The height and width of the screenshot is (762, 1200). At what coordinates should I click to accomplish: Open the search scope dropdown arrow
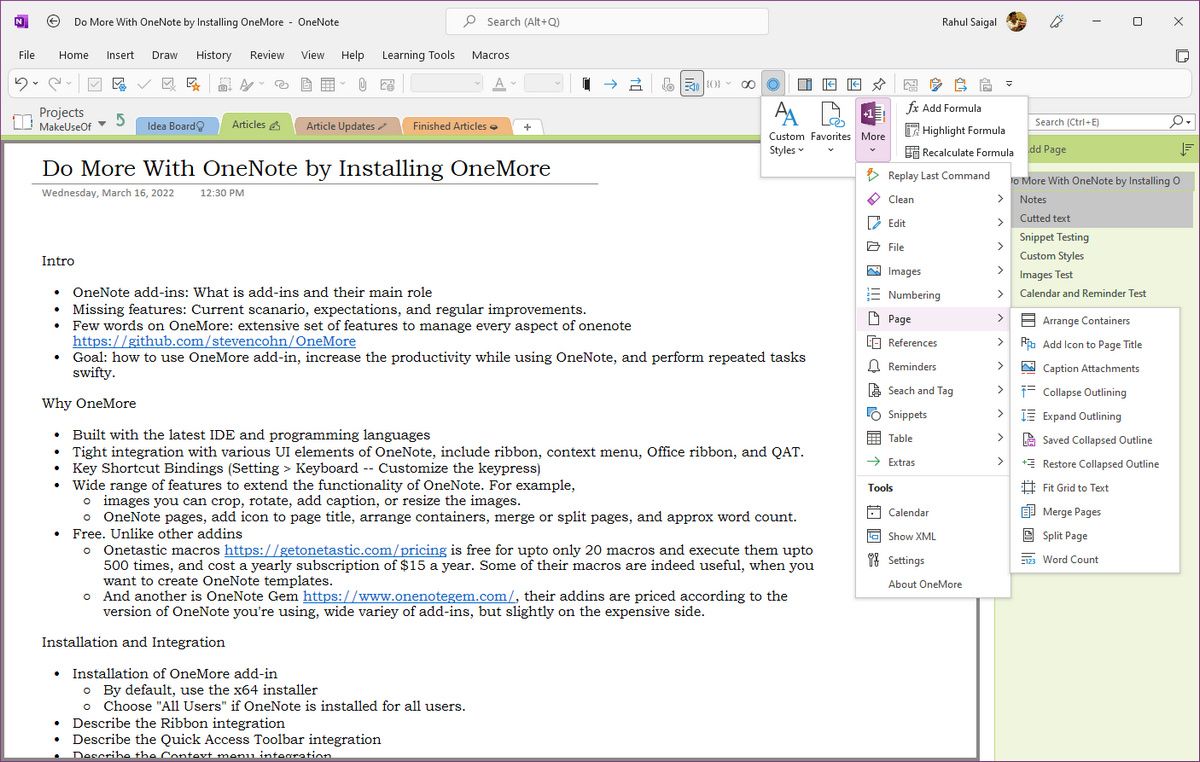(1188, 122)
